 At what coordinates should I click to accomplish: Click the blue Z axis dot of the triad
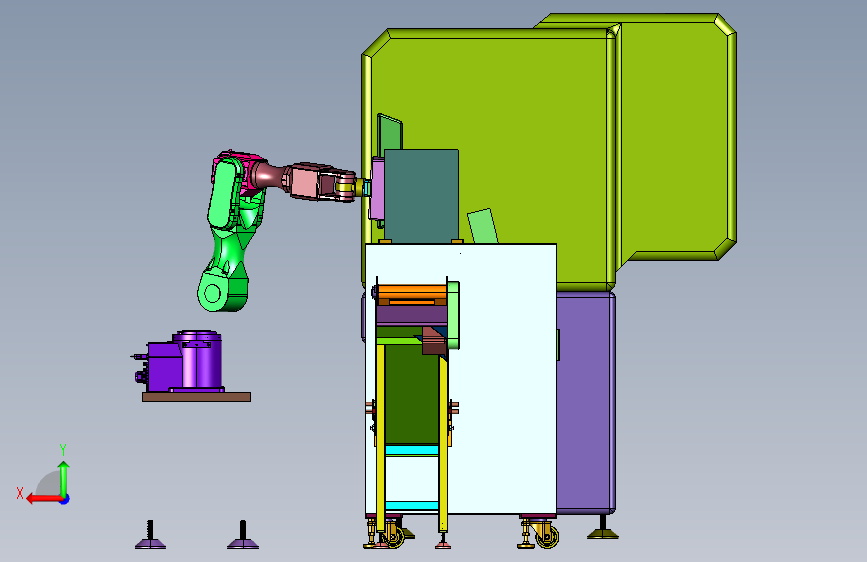click(65, 499)
